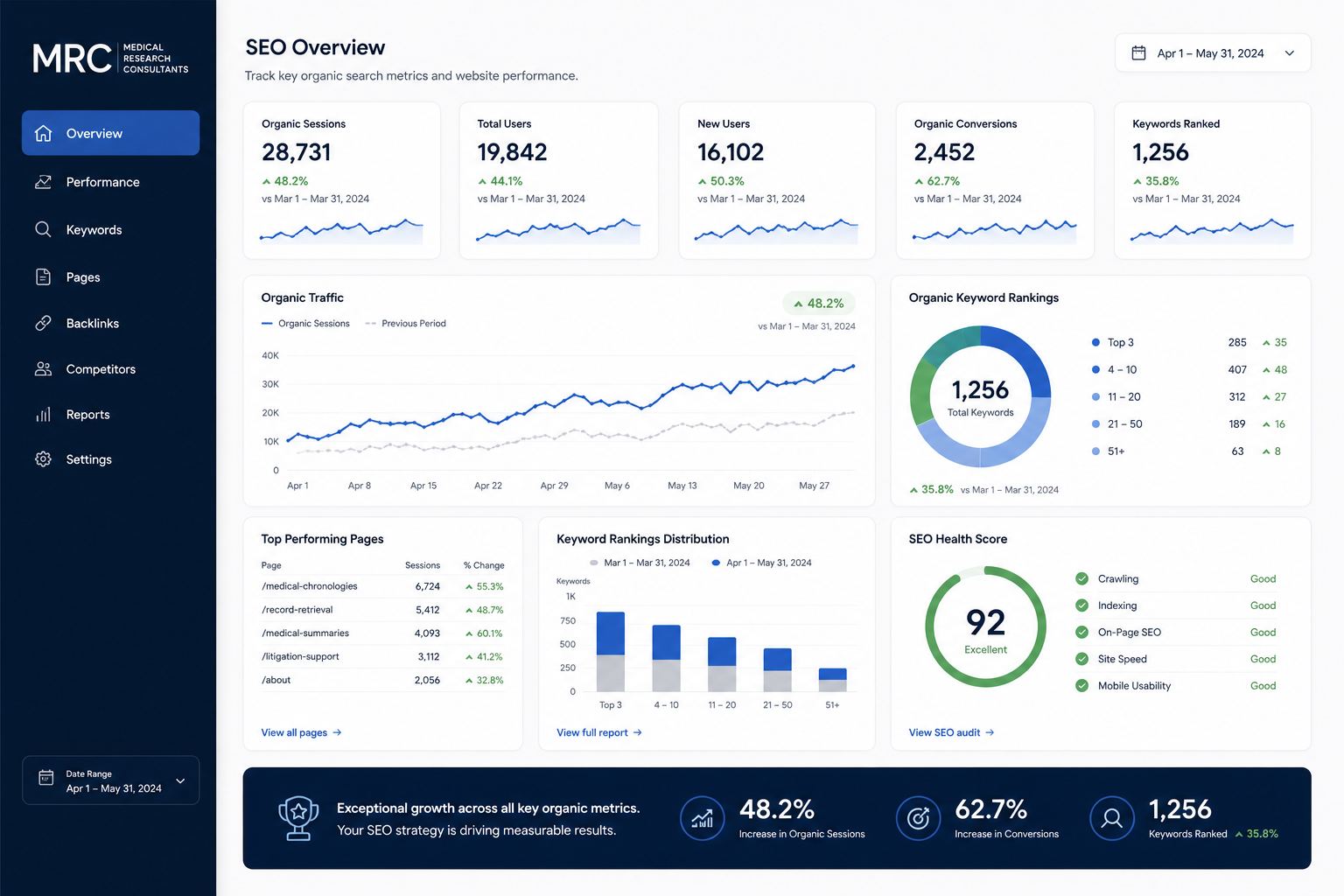
Task: Click the New Users value 16,102
Action: [x=731, y=152]
